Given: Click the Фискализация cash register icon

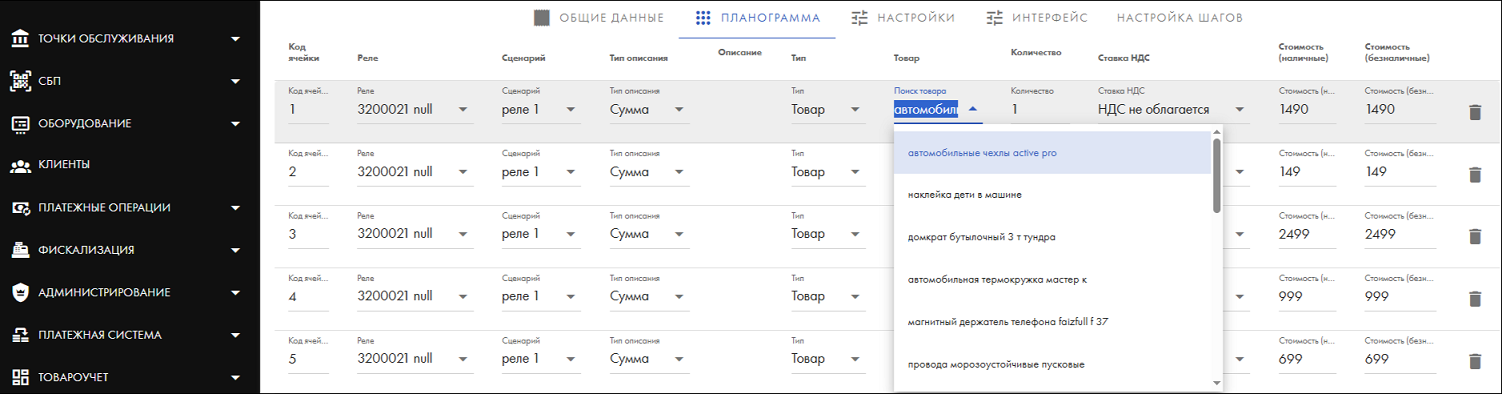Looking at the screenshot, I should [x=20, y=250].
